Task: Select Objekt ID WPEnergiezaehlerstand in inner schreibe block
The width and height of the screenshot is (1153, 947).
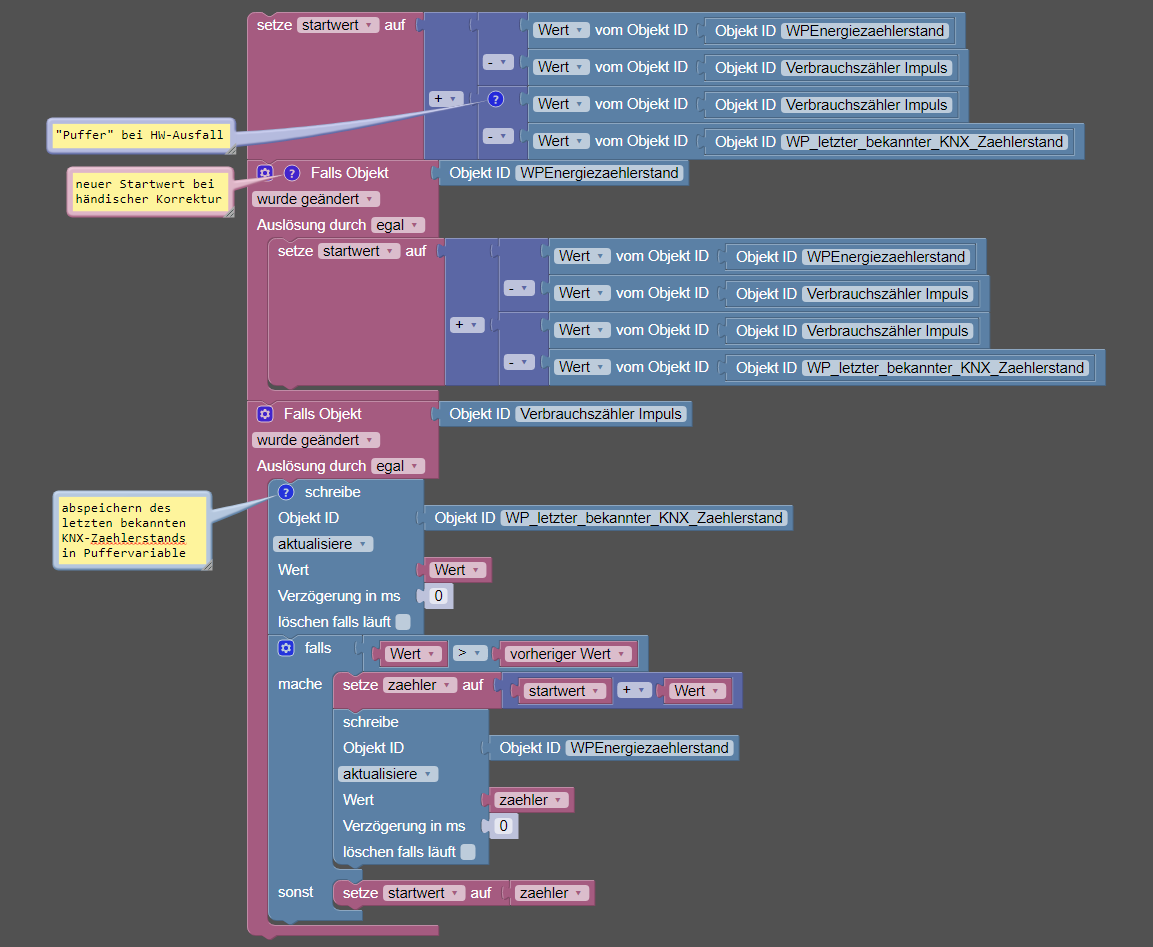Action: [649, 748]
